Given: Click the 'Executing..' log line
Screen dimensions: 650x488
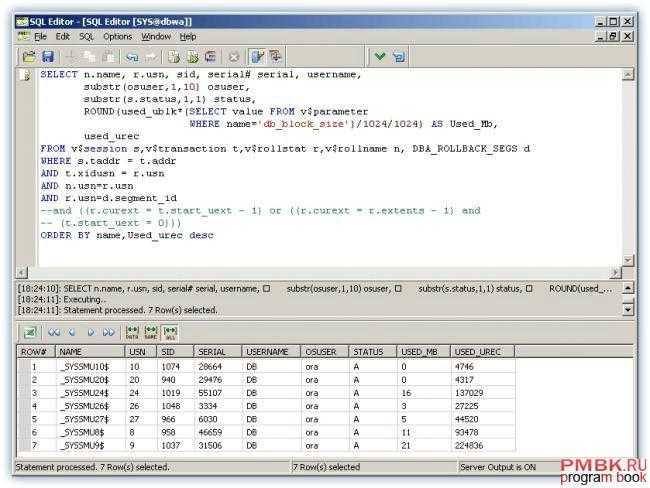Looking at the screenshot, I should pos(61,299).
